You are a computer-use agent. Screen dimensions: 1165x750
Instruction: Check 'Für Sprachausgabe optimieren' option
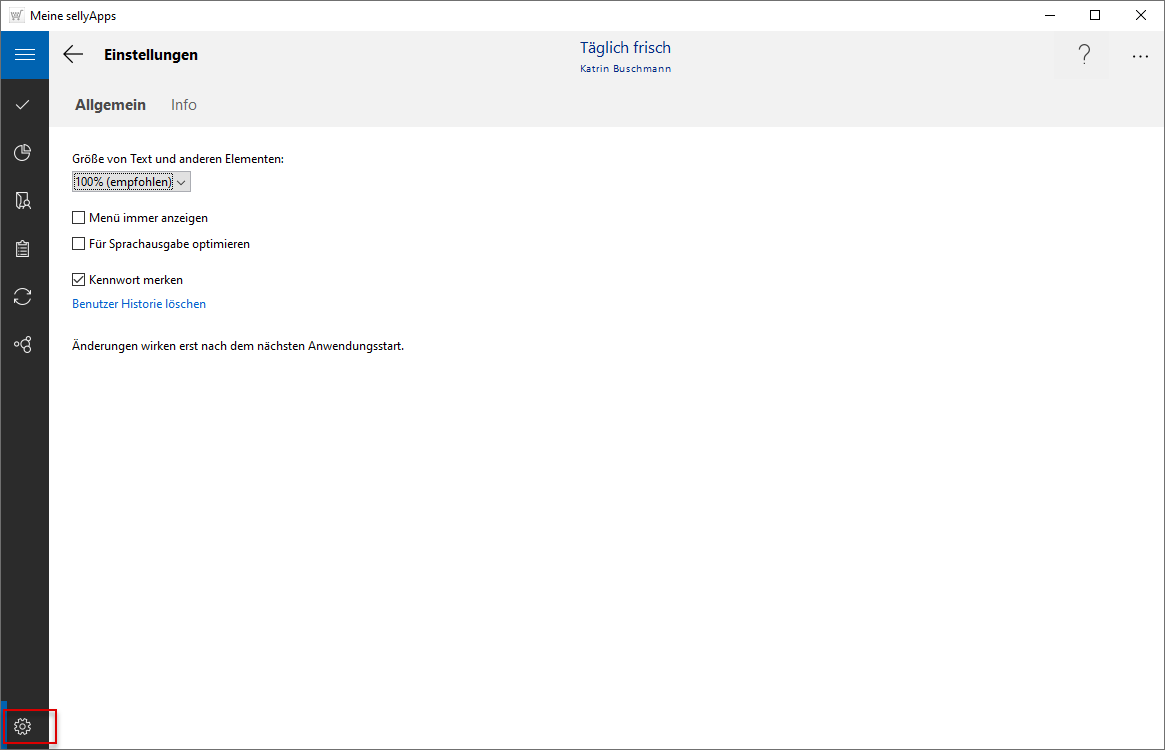[79, 244]
